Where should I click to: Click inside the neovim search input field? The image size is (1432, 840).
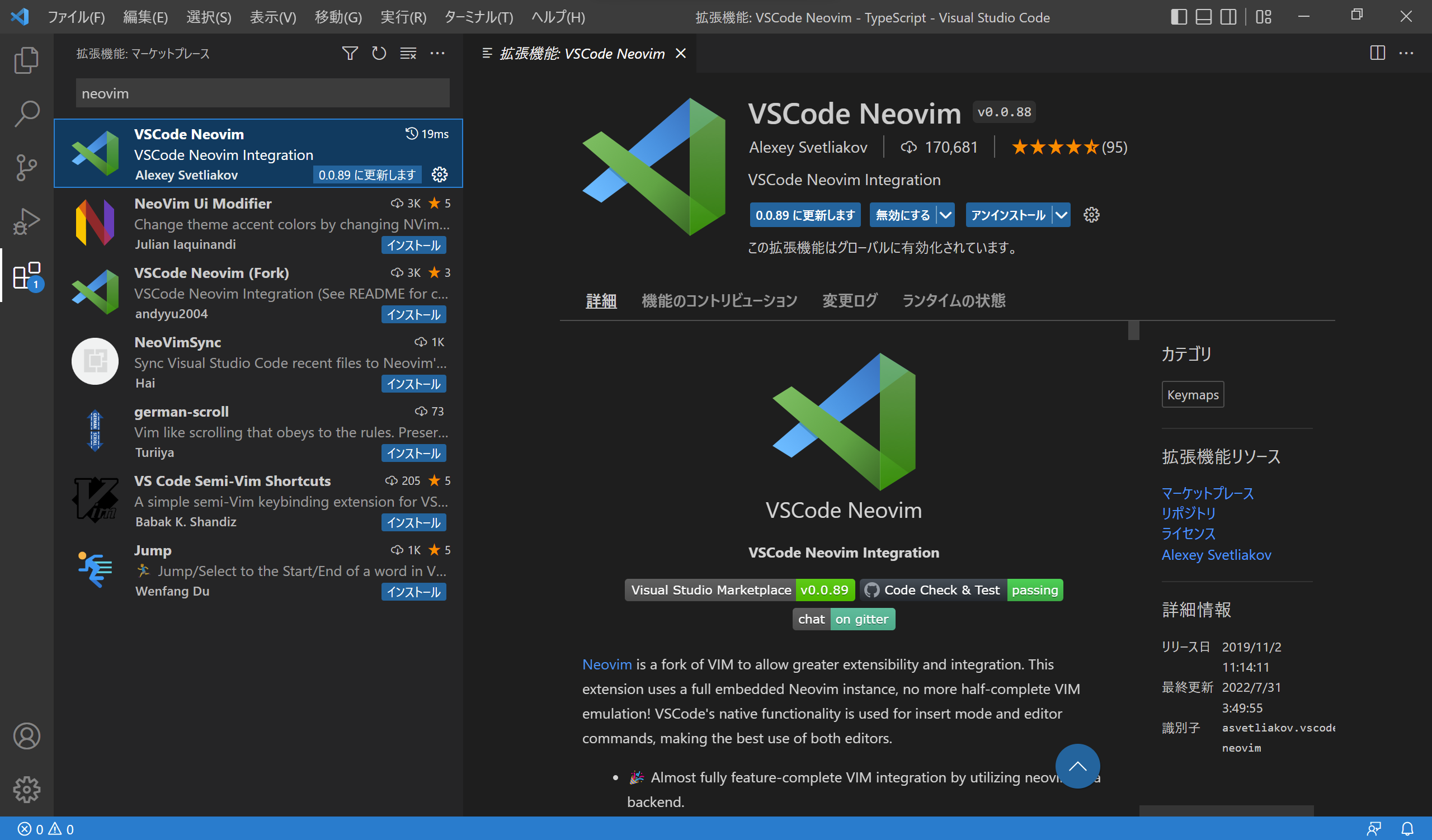point(262,93)
